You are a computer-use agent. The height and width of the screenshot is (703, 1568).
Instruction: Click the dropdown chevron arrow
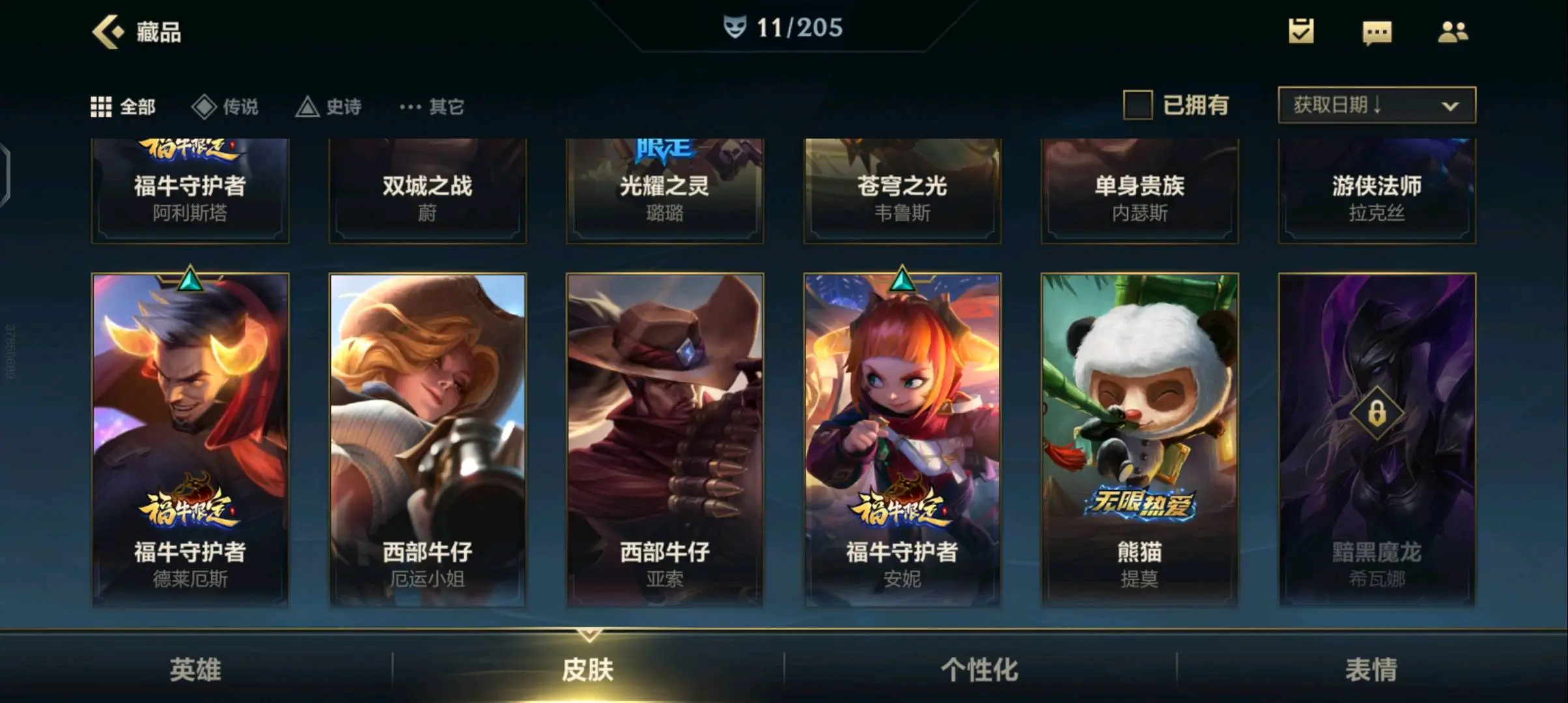point(1450,106)
